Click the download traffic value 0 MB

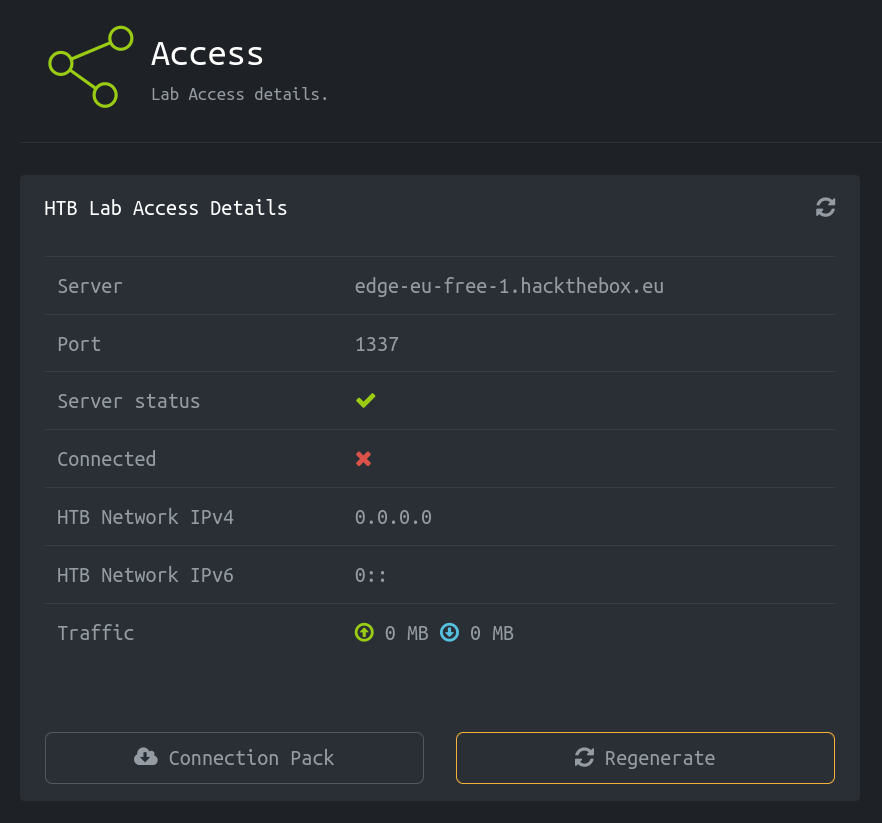[x=492, y=633]
